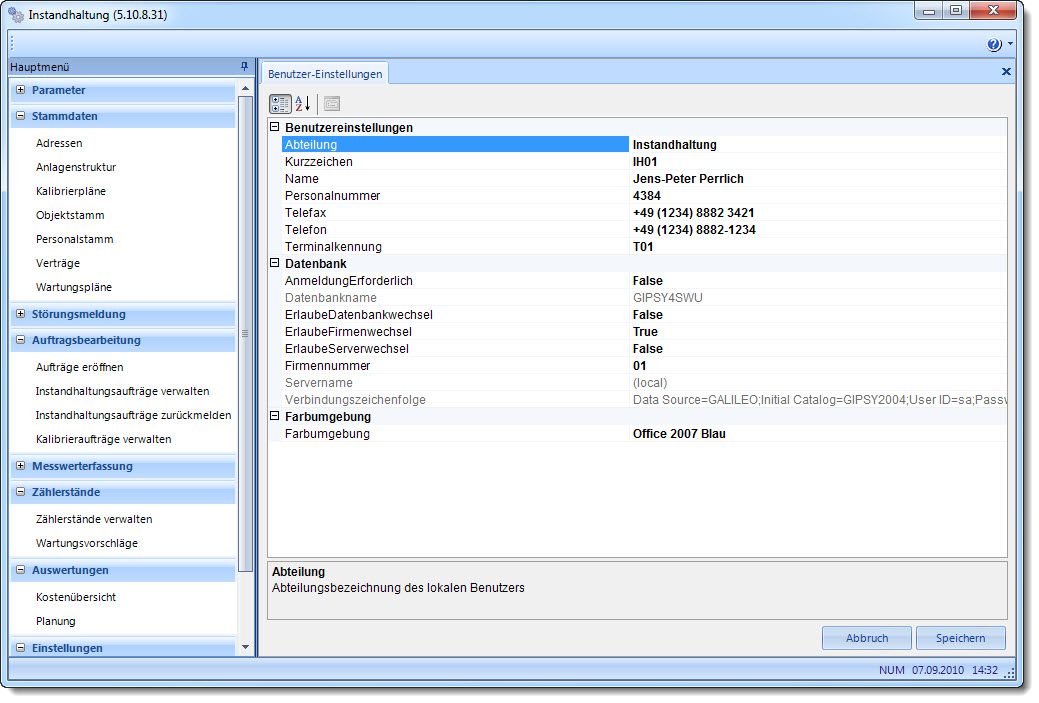Expand the Störungsmeldung section

click(21, 314)
